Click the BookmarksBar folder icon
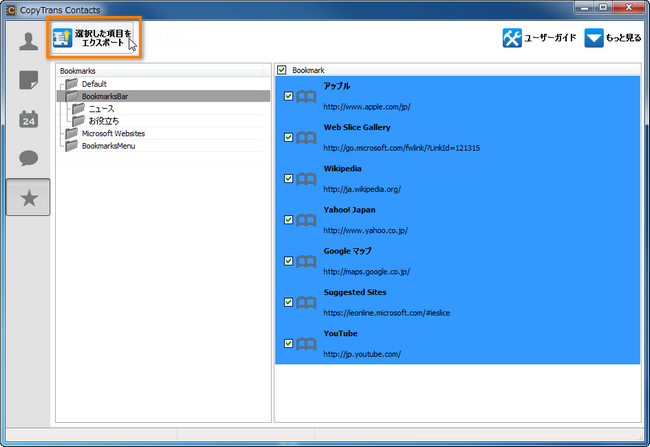This screenshot has height=447, width=650. pos(72,96)
